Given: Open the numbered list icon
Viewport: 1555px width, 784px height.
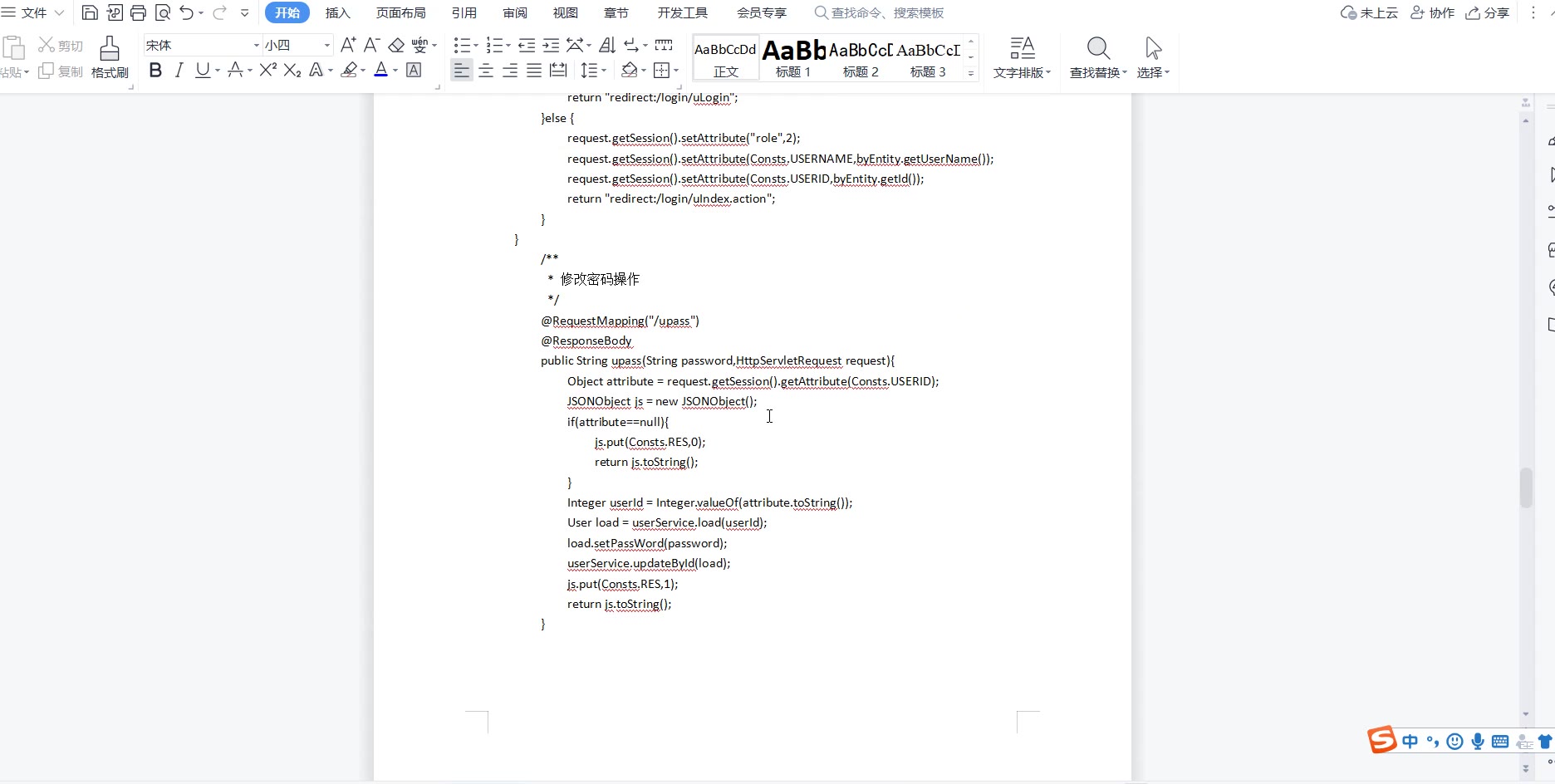Looking at the screenshot, I should [494, 45].
